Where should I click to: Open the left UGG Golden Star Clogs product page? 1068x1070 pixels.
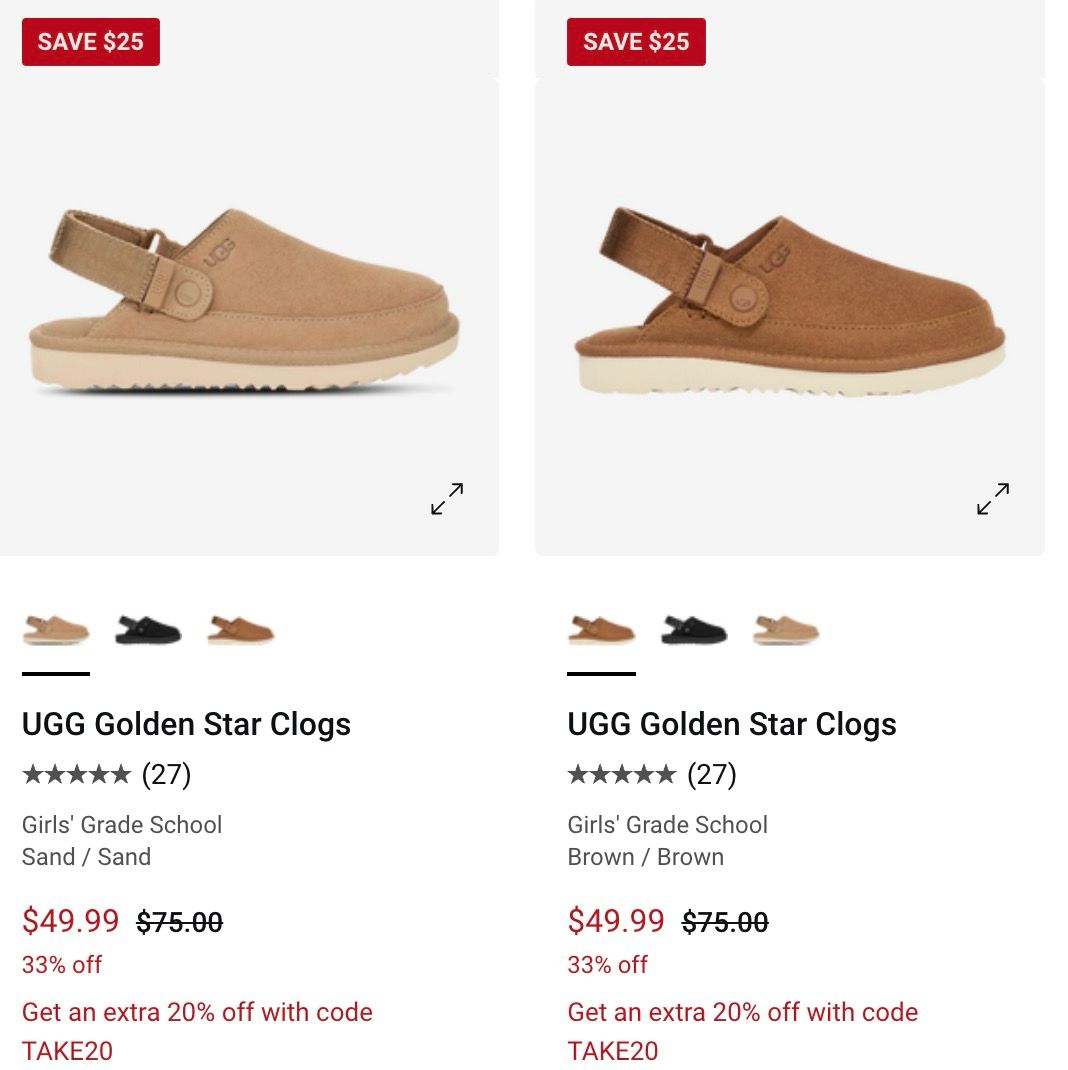click(187, 723)
